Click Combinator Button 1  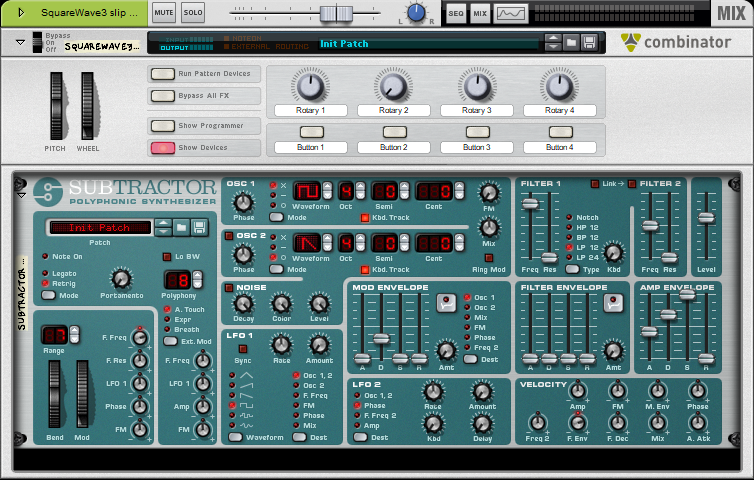coord(312,132)
